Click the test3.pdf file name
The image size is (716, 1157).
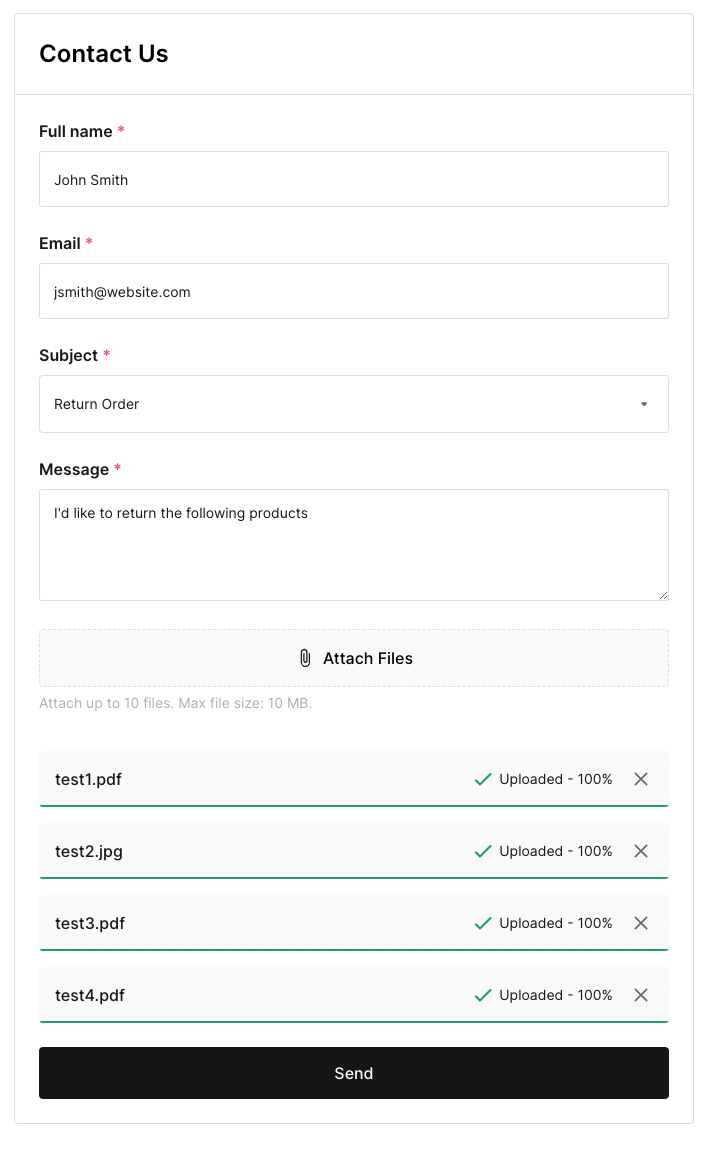click(90, 923)
